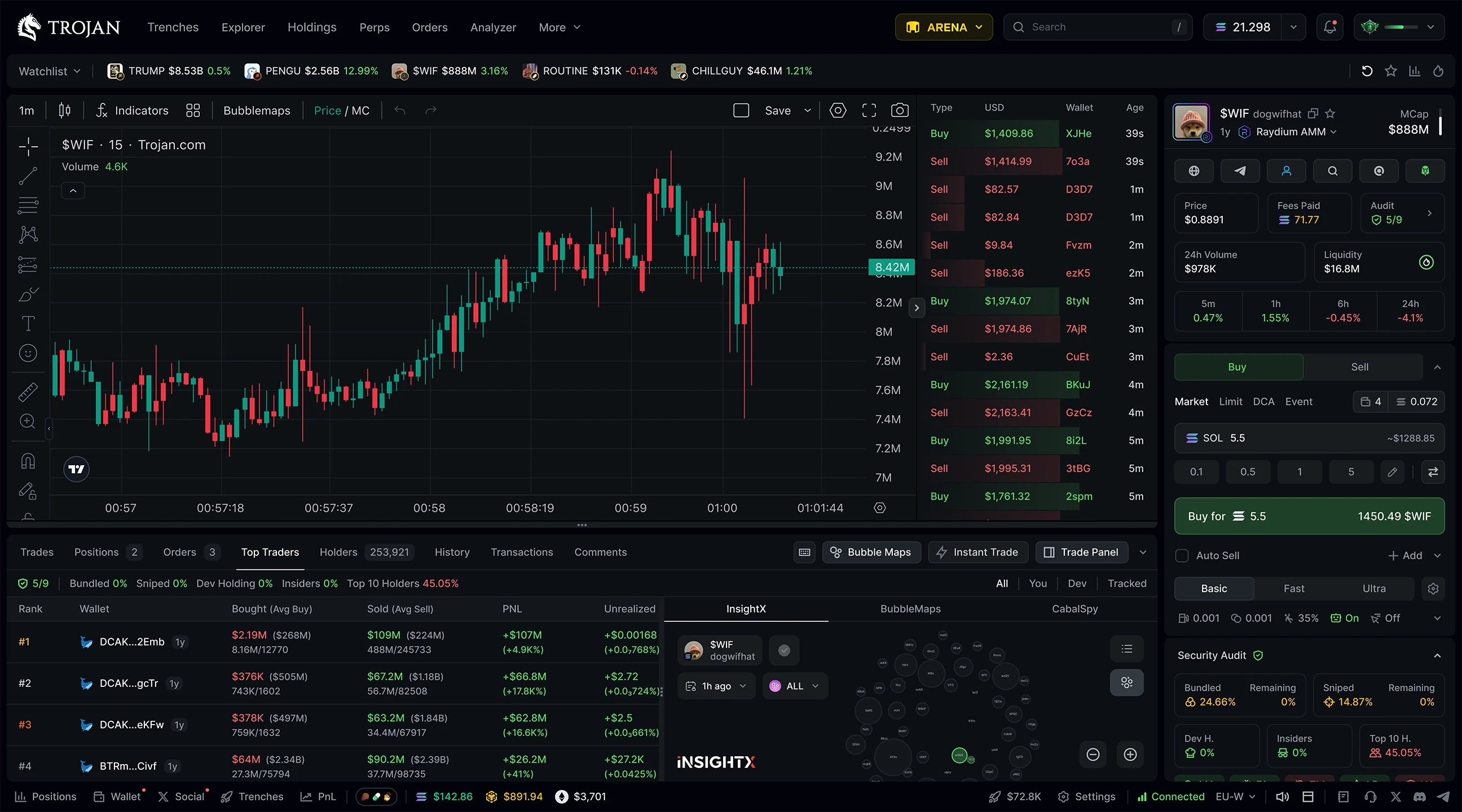Select the Trend Line drawing tool
The width and height of the screenshot is (1462, 812).
pyautogui.click(x=27, y=176)
